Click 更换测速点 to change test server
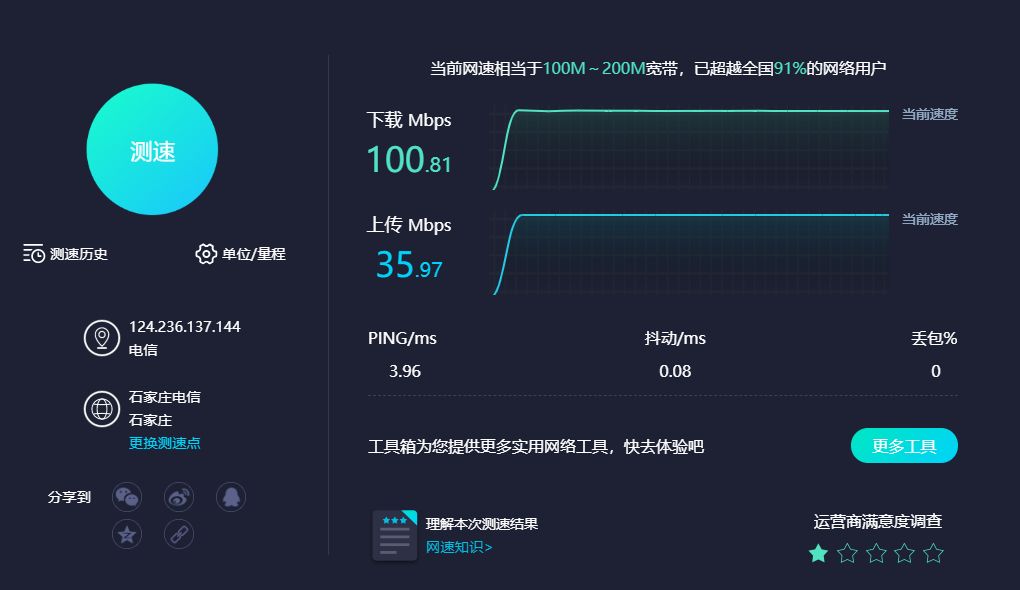 (165, 443)
